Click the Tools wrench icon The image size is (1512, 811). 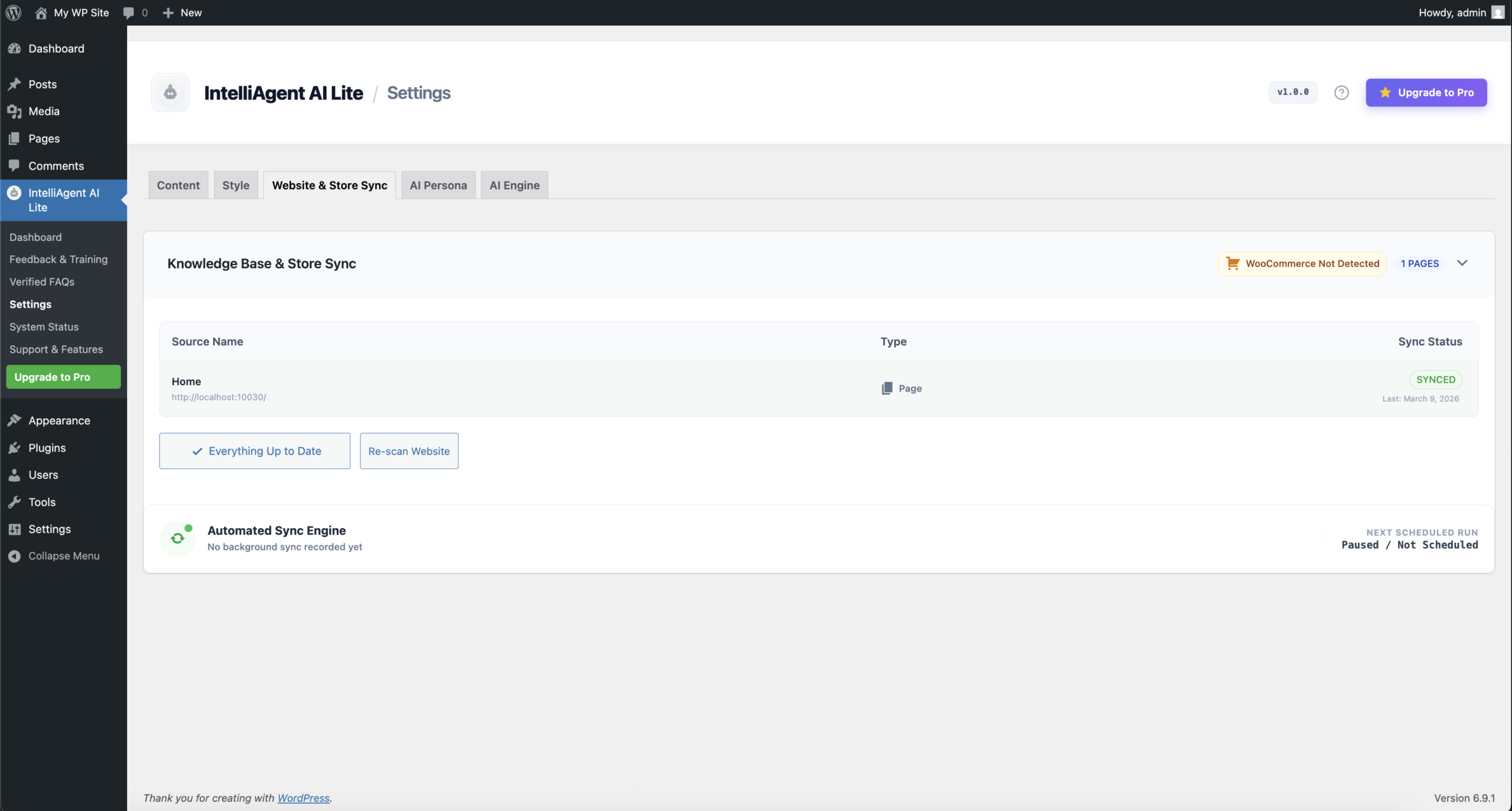[15, 501]
